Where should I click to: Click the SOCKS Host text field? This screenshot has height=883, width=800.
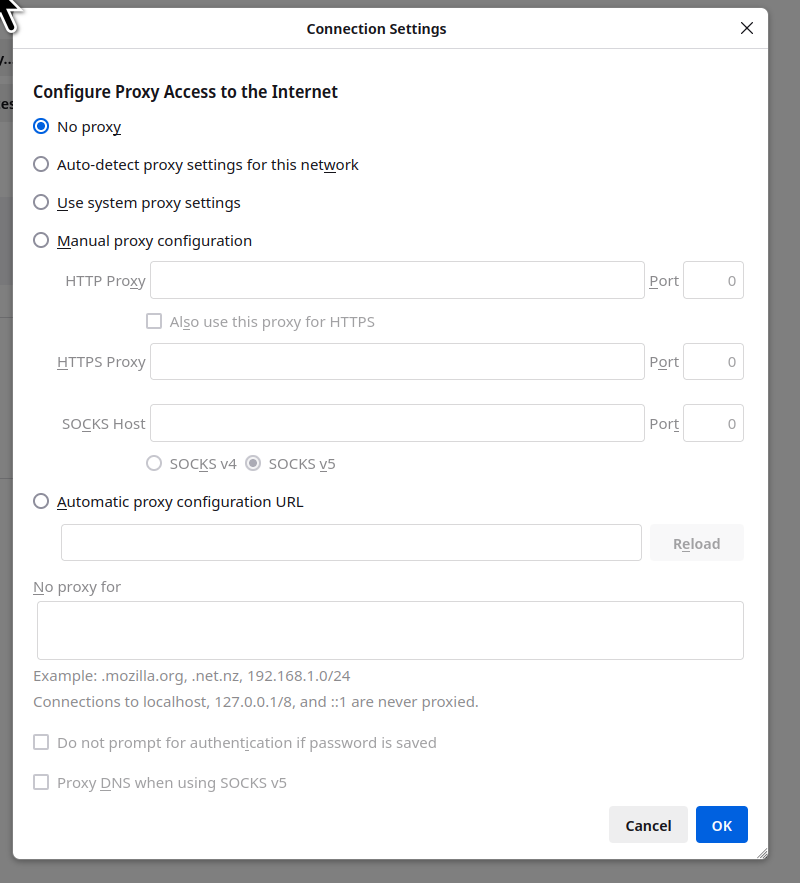(396, 423)
